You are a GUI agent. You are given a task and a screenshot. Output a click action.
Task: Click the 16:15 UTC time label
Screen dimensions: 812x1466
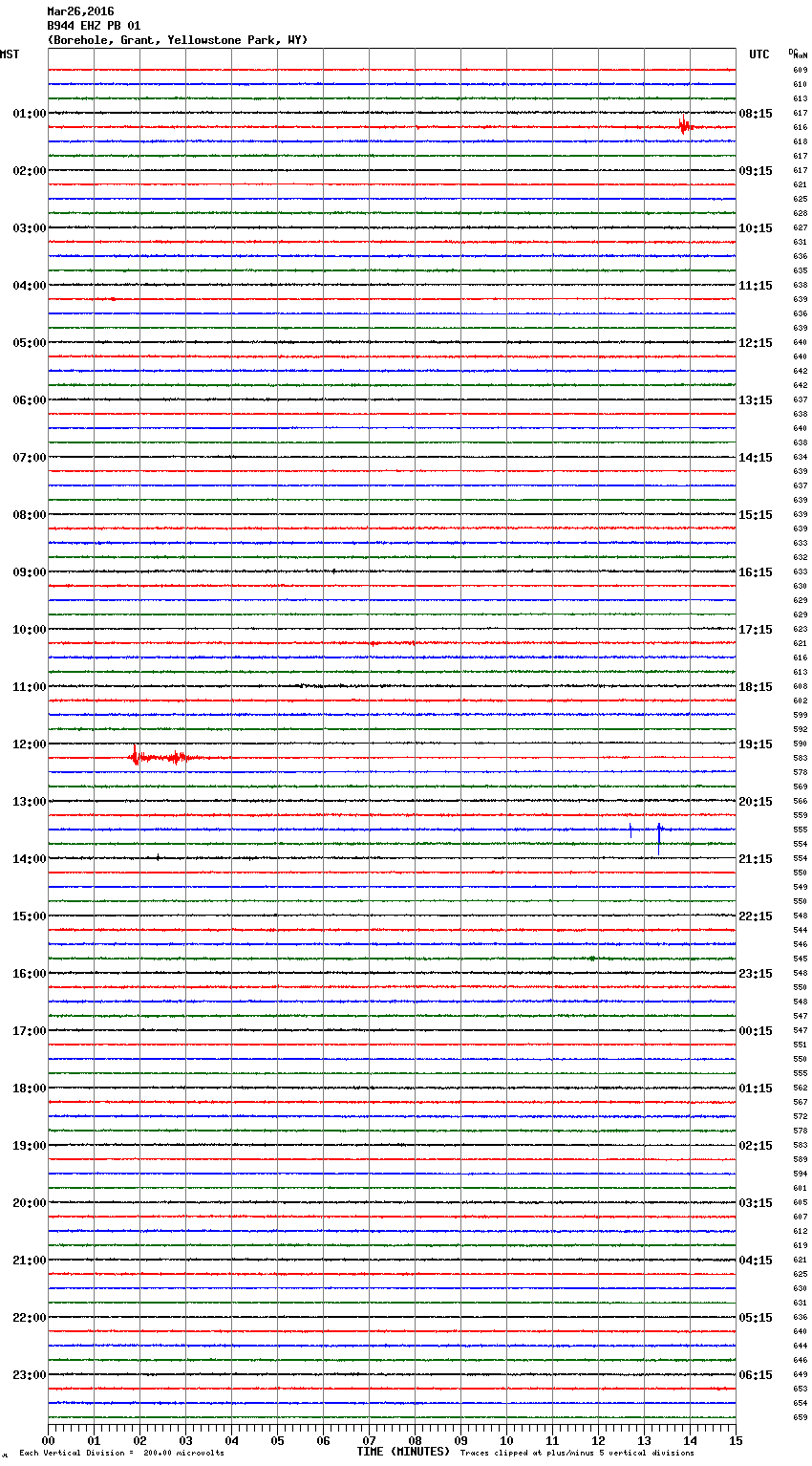tap(756, 572)
